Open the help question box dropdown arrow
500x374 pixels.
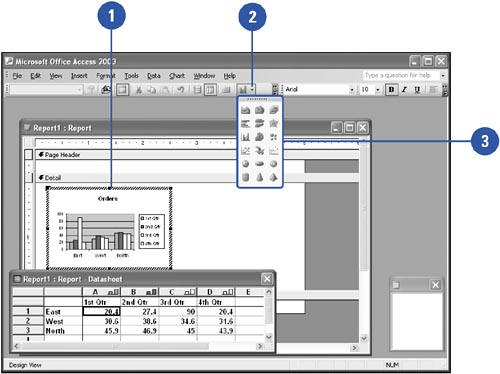click(x=443, y=76)
